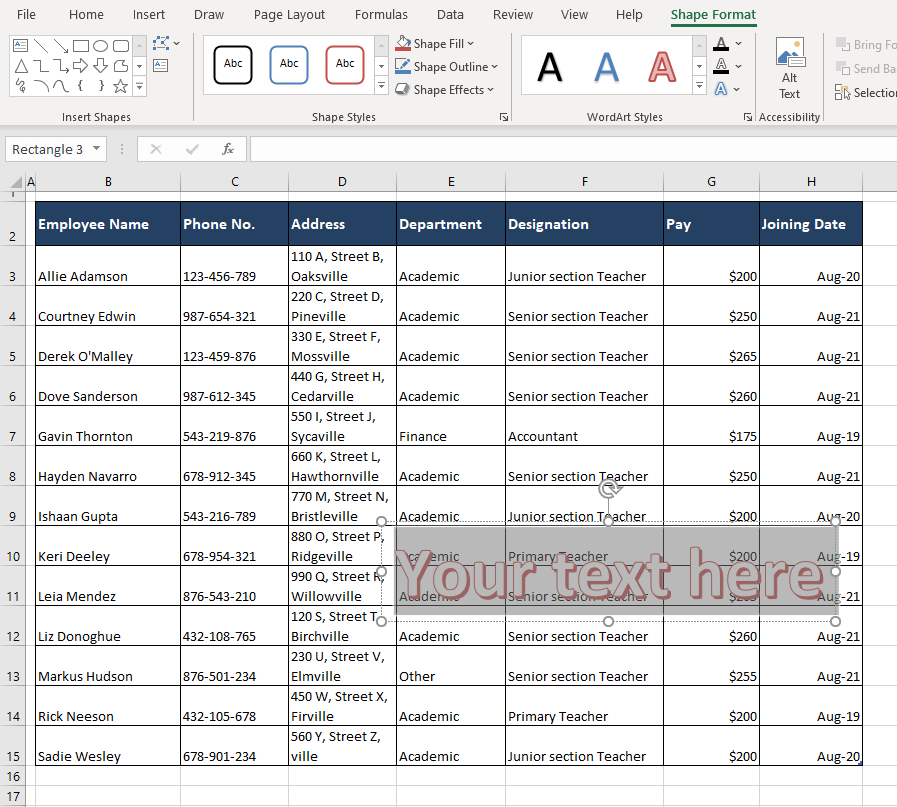Select the Star shape tool

[x=119, y=86]
